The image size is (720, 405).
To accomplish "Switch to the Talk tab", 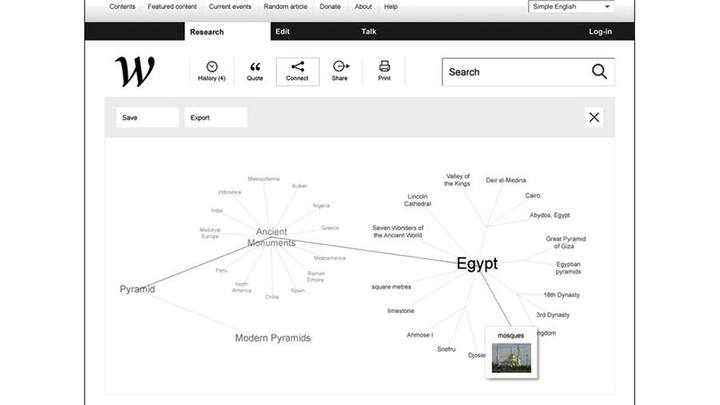I will click(x=370, y=32).
